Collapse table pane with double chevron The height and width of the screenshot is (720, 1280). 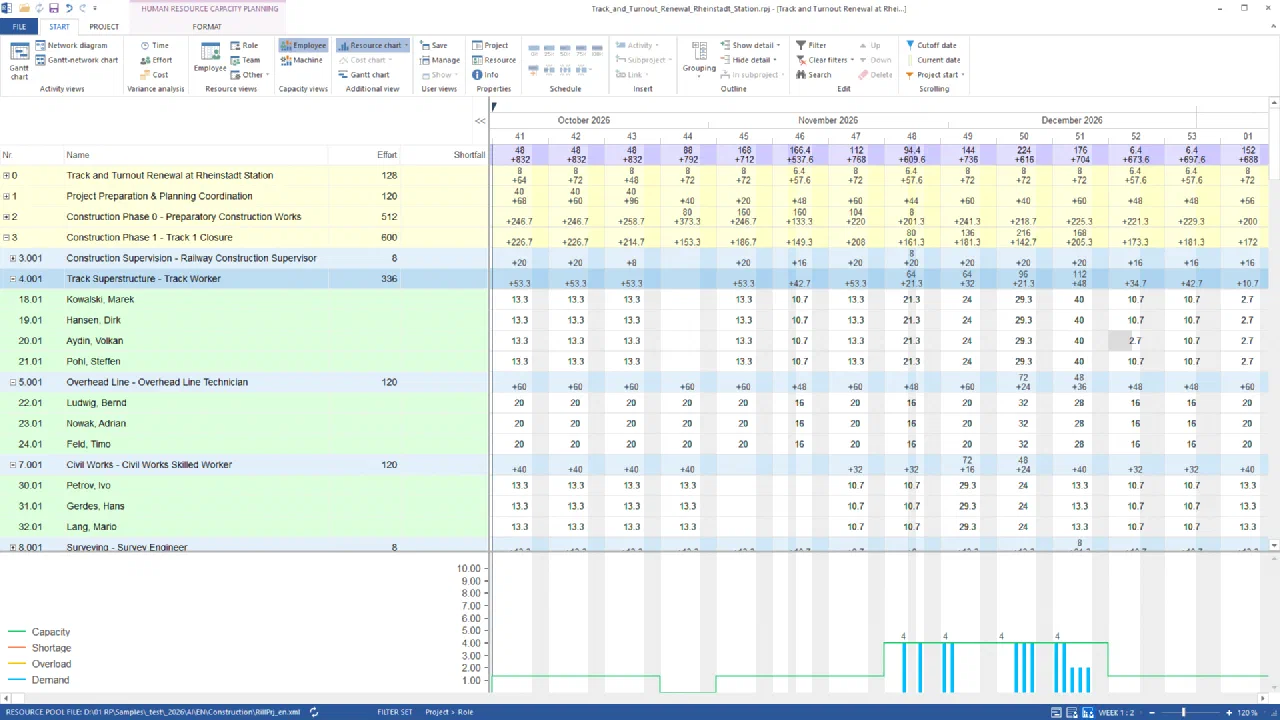click(480, 121)
